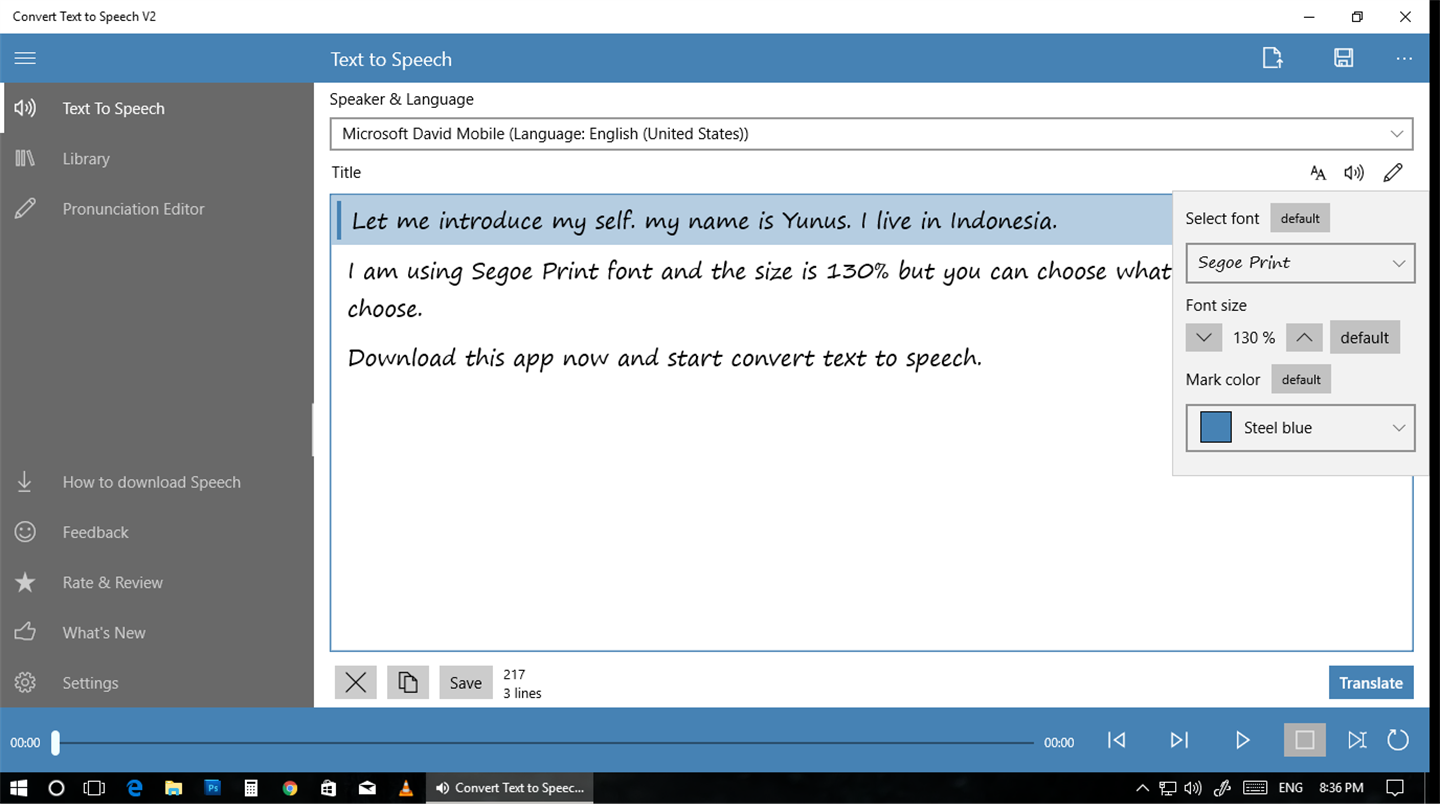Screen dimensions: 1440x804
Task: Click the Steel blue color swatch
Action: 1215,428
